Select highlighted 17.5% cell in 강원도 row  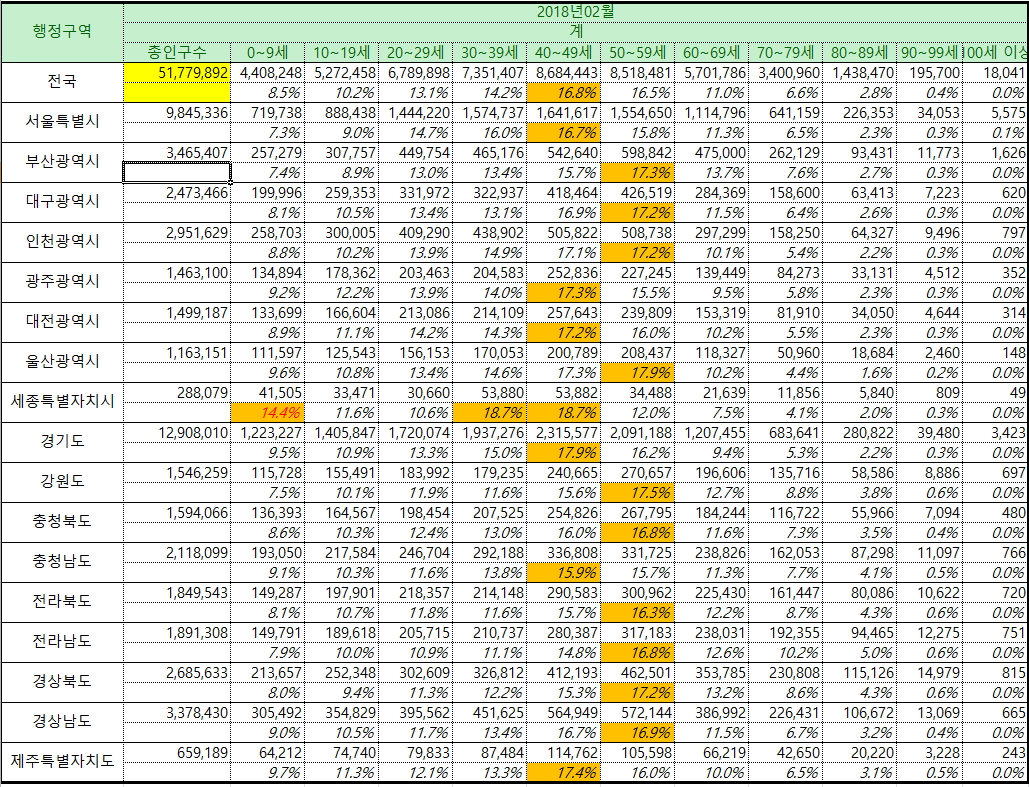pos(637,493)
